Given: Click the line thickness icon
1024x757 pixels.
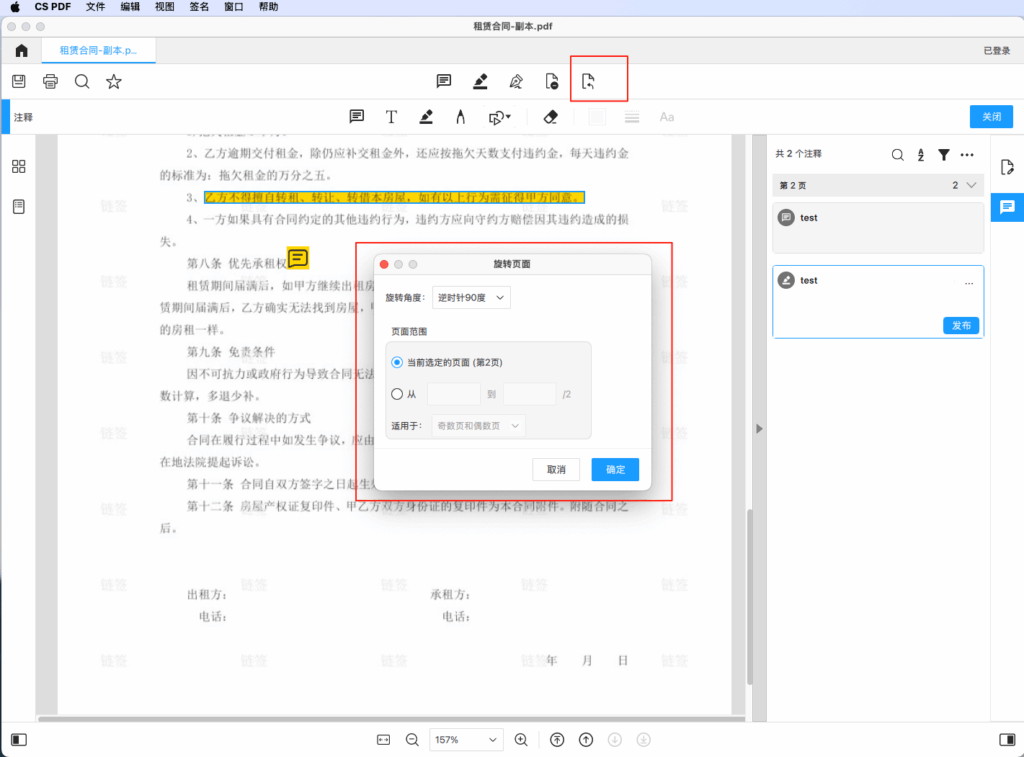Looking at the screenshot, I should (x=632, y=117).
